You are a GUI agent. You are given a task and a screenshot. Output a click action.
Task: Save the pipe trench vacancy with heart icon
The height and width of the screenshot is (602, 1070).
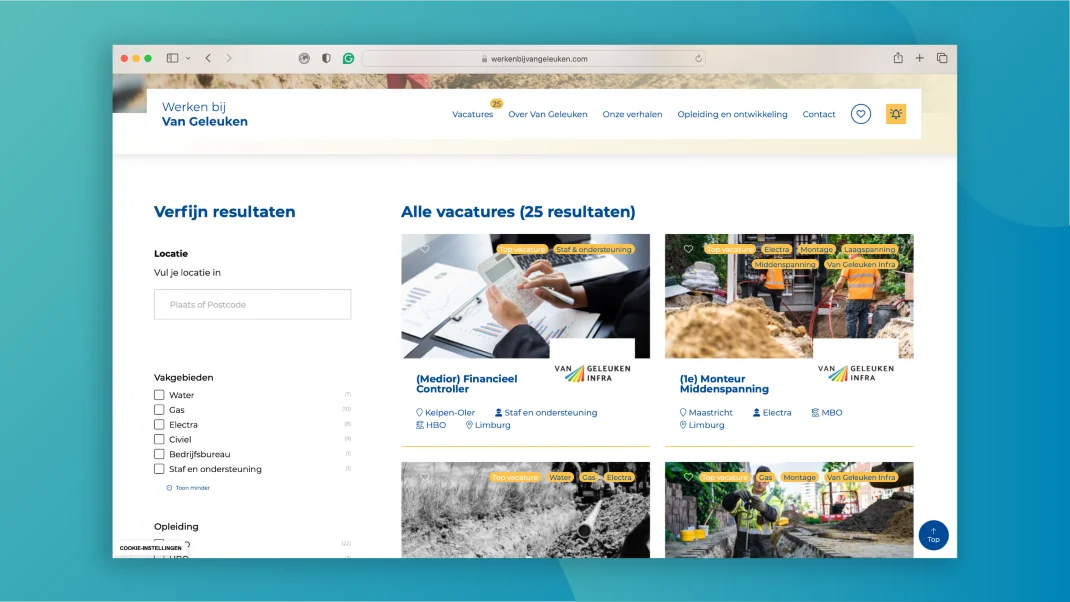(x=424, y=477)
